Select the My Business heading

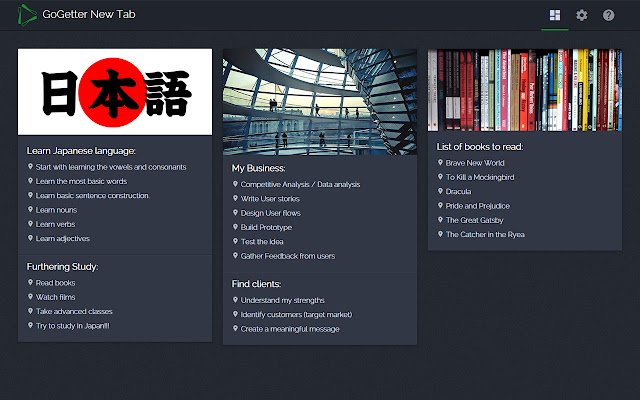pos(258,168)
